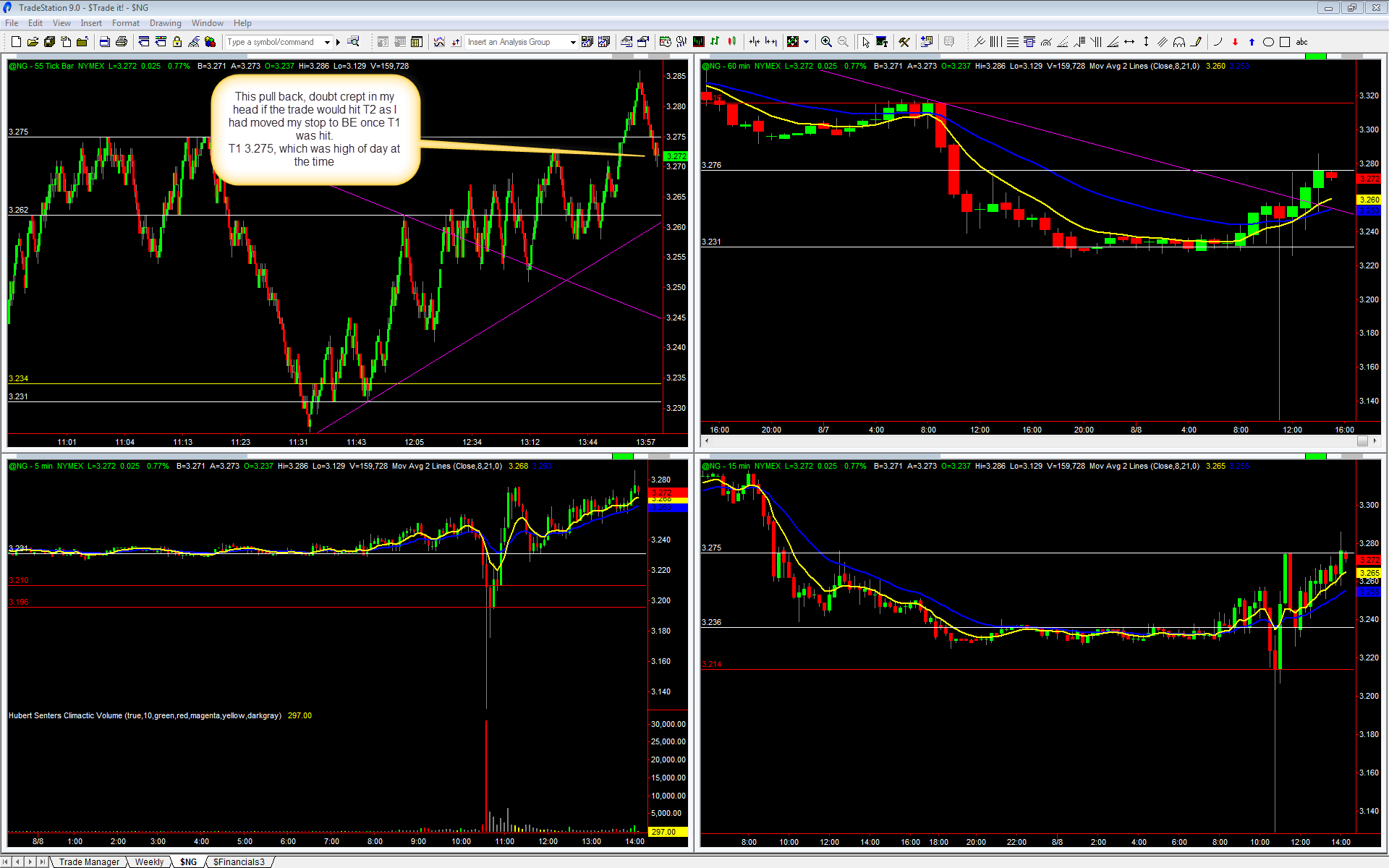Open the File menu
This screenshot has height=868, width=1389.
[12, 23]
